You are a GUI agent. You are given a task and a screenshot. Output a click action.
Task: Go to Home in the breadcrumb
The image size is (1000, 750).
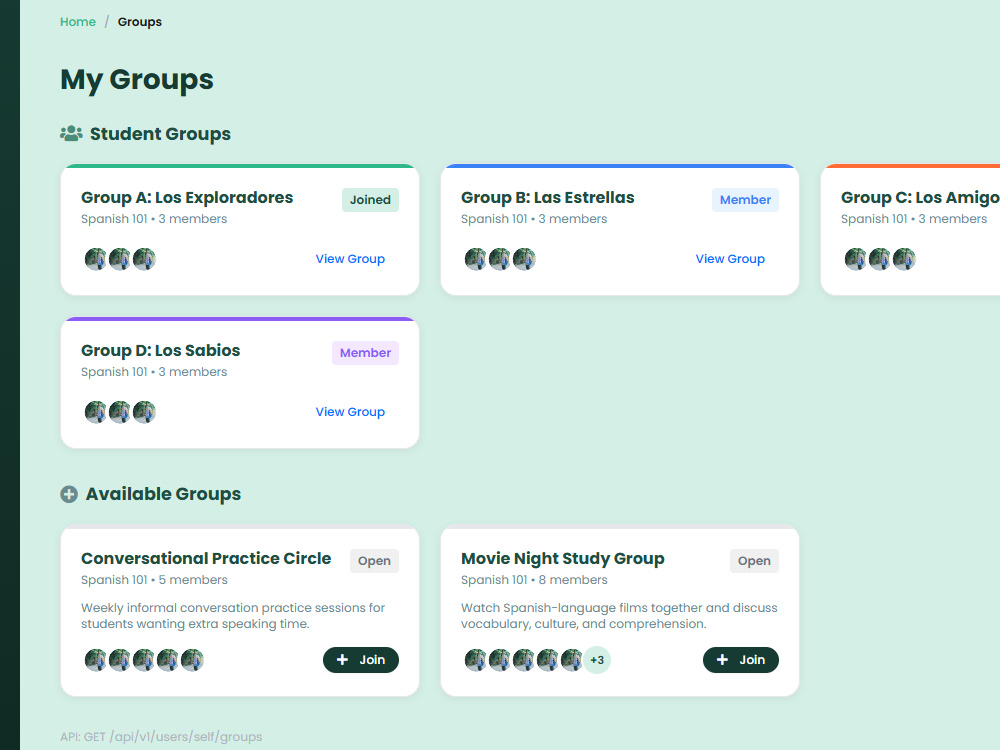[x=78, y=22]
